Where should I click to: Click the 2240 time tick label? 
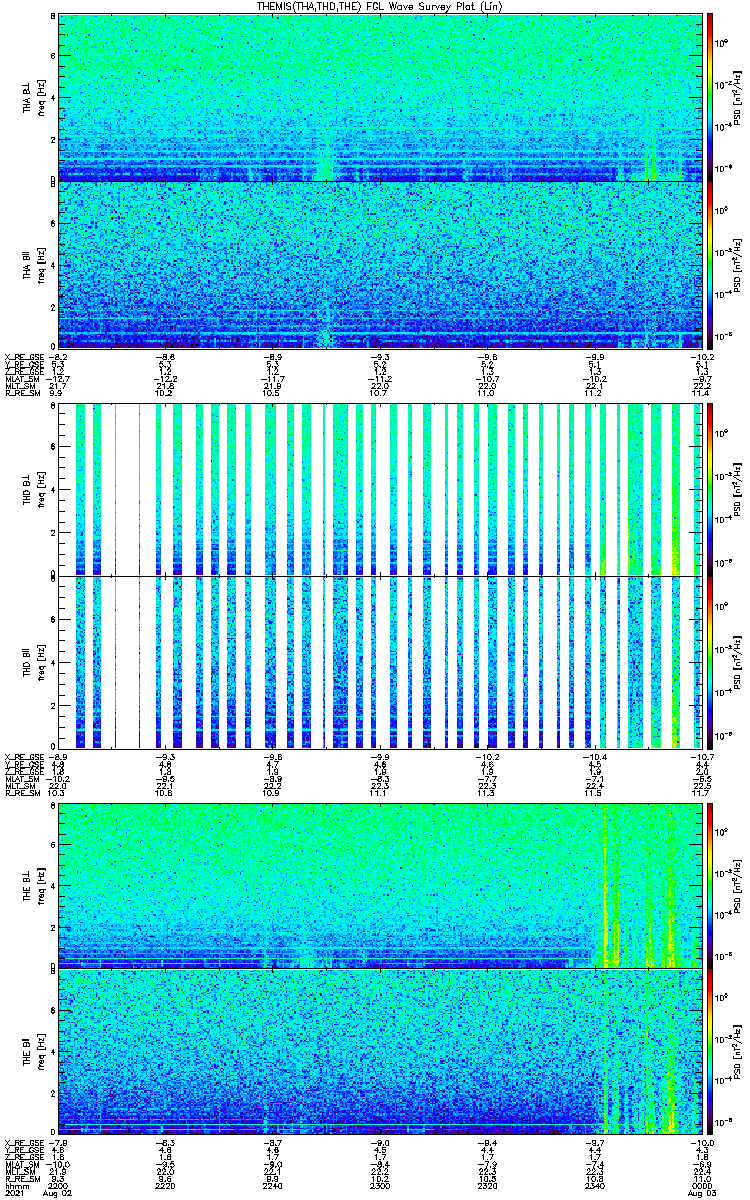[272, 1187]
